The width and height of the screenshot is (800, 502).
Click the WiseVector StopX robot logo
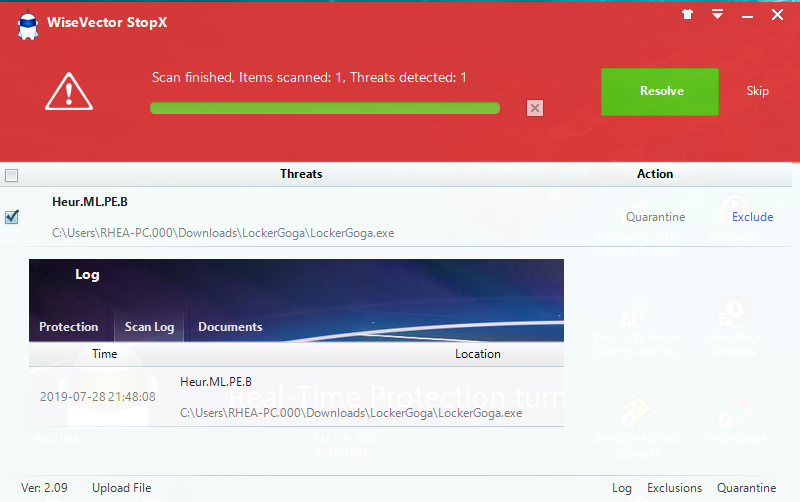tap(28, 25)
